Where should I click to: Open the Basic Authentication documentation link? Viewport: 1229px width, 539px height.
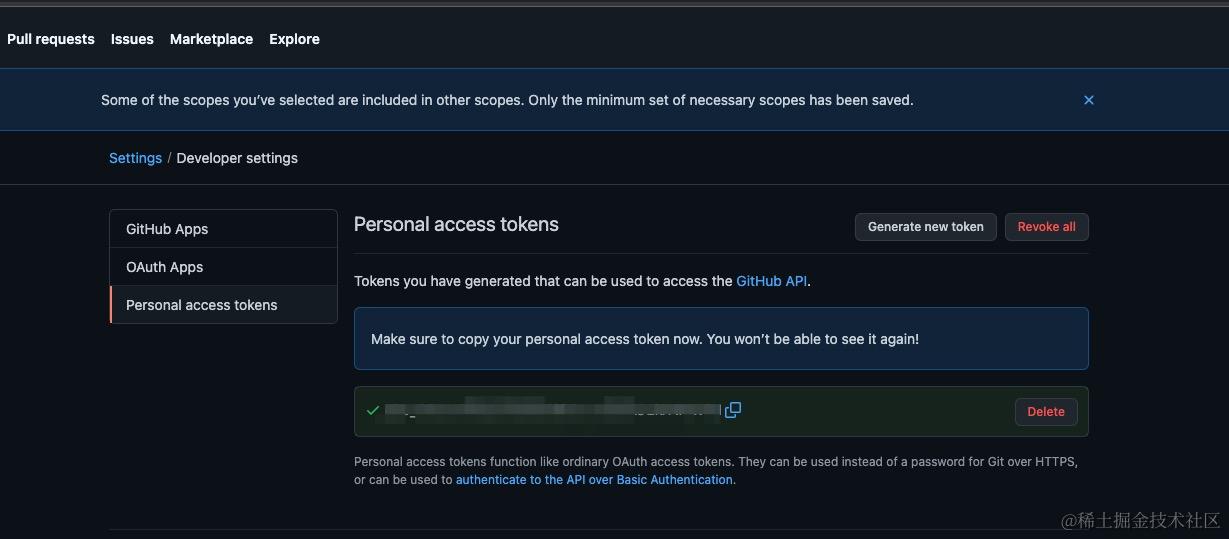pyautogui.click(x=594, y=480)
